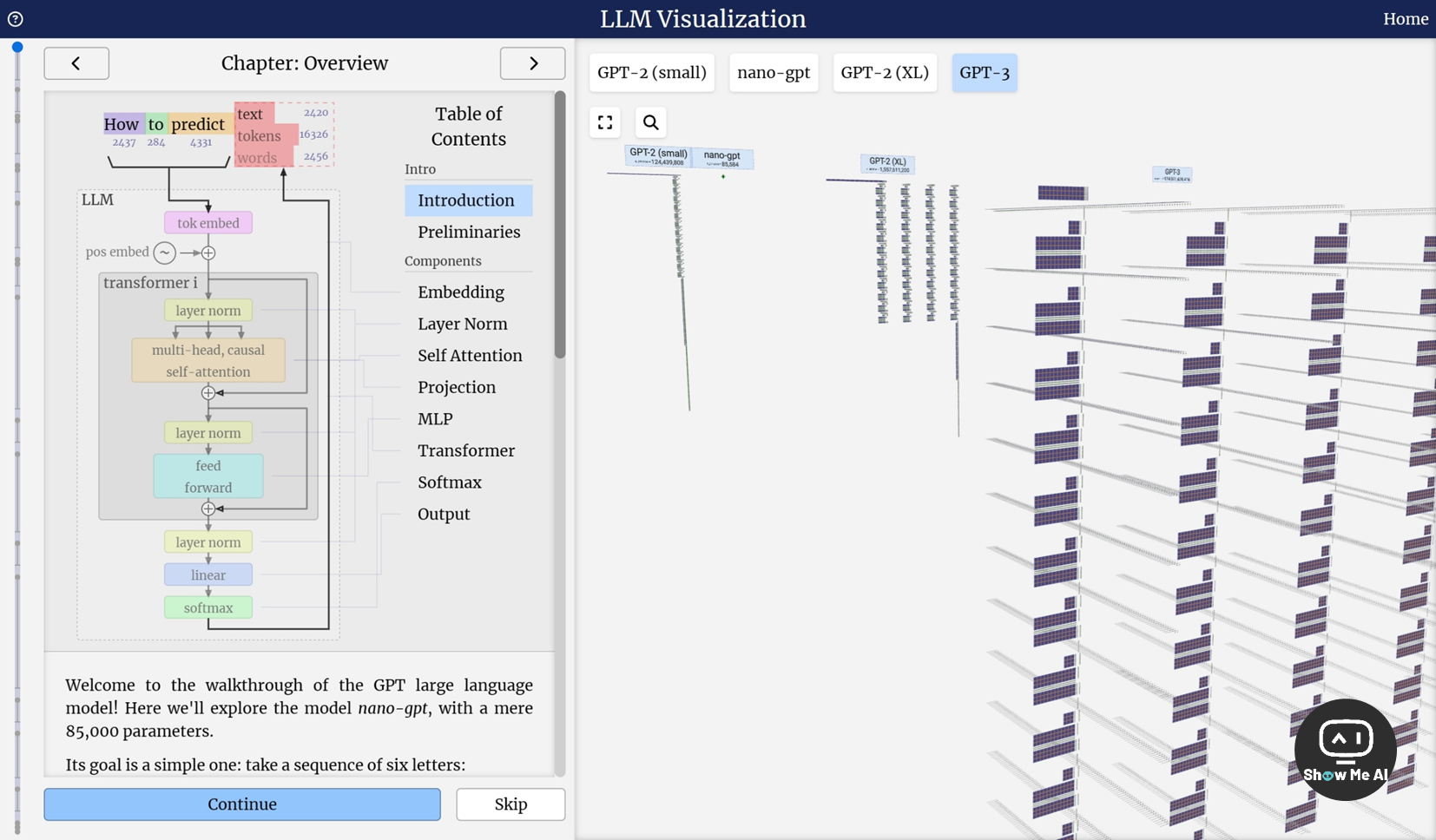This screenshot has width=1436, height=840.
Task: Click the blue progress marker on timeline
Action: click(x=17, y=47)
